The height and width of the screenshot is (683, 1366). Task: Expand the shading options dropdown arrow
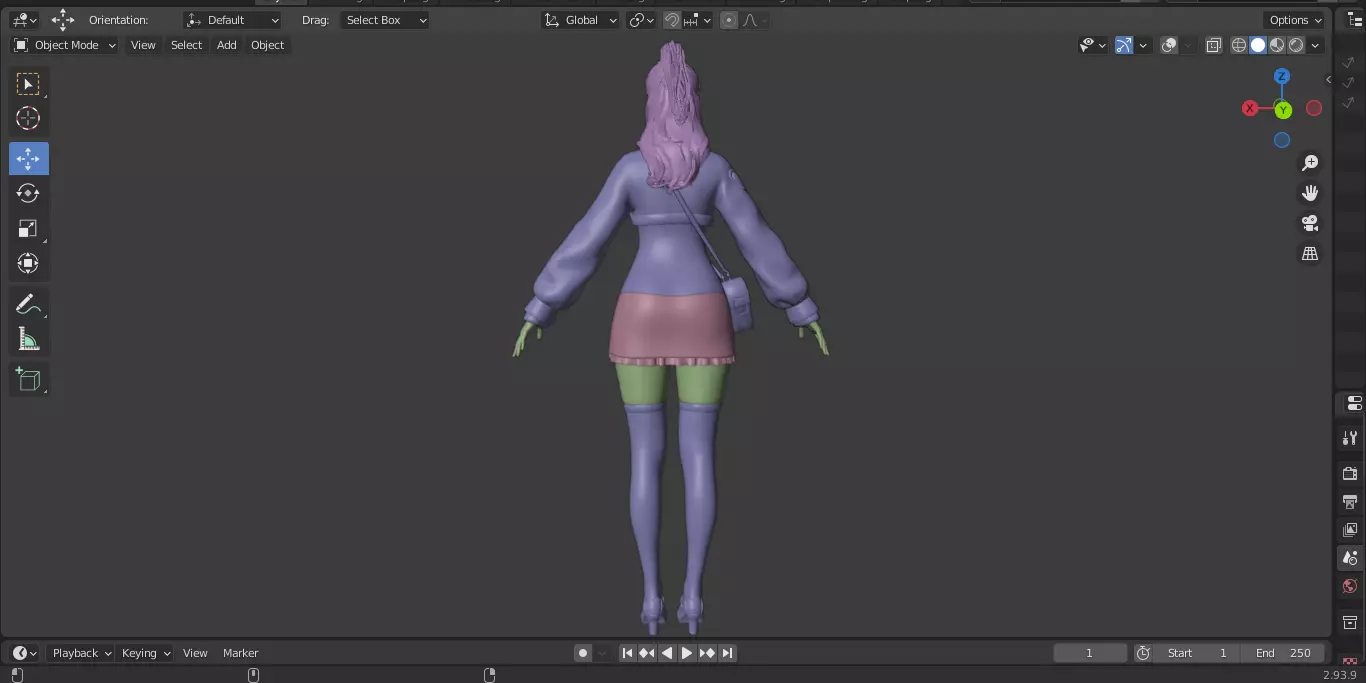[1315, 45]
